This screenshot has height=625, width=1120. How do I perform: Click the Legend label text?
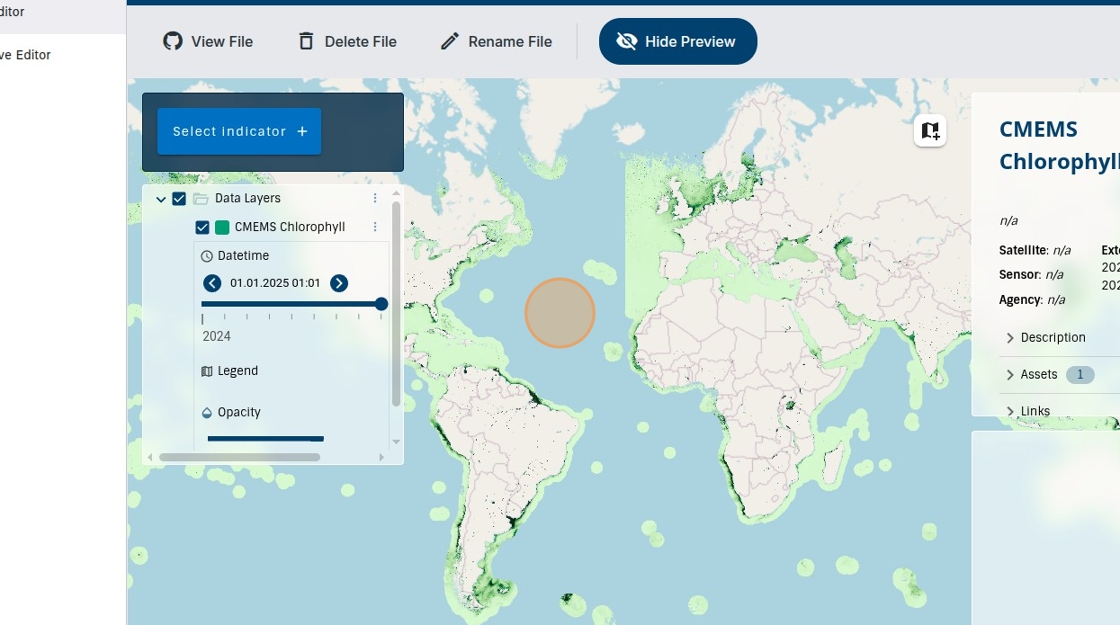(x=238, y=371)
